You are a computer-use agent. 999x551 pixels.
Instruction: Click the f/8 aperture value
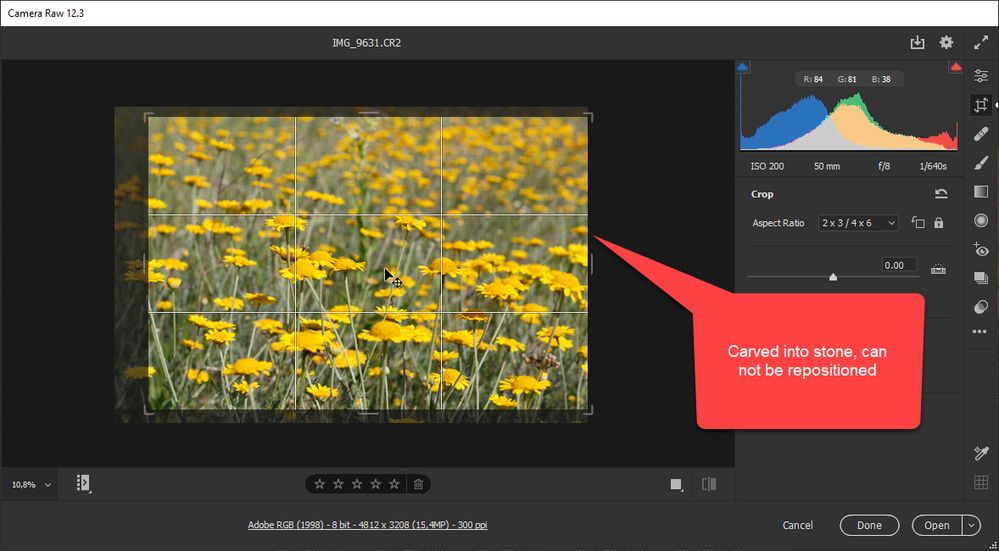coord(884,166)
